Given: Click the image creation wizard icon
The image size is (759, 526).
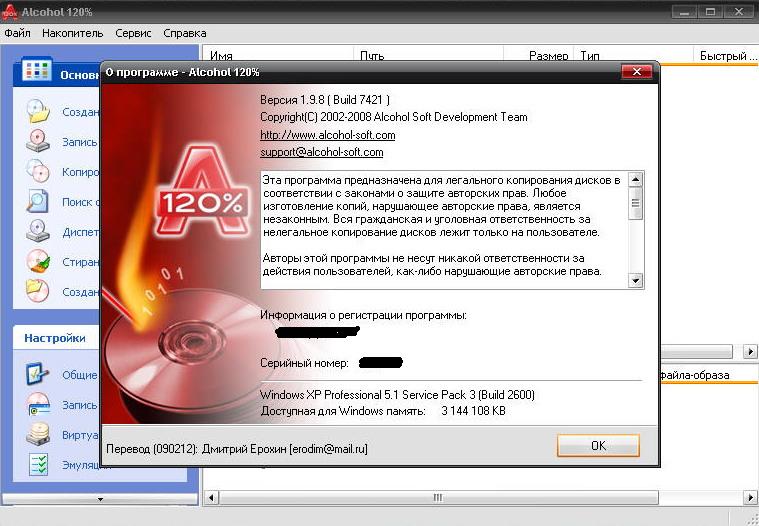Looking at the screenshot, I should pos(38,111).
